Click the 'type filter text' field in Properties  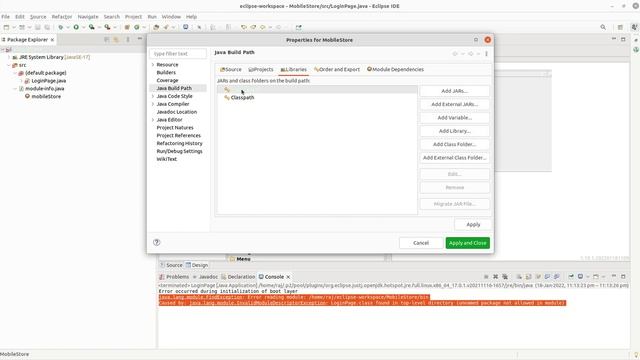coord(178,53)
